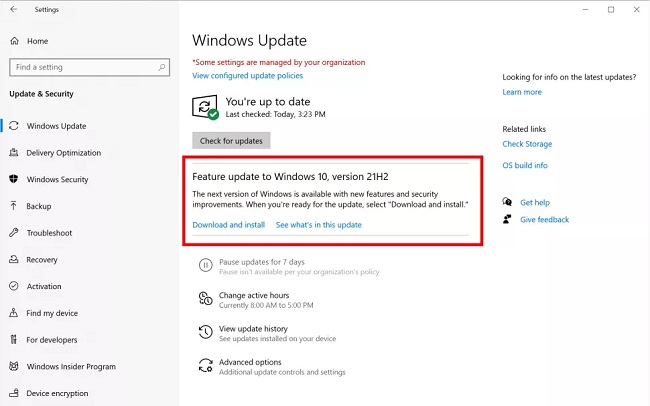The width and height of the screenshot is (650, 406).
Task: Click the up-to-date status icon with checkmark
Action: tap(205, 107)
